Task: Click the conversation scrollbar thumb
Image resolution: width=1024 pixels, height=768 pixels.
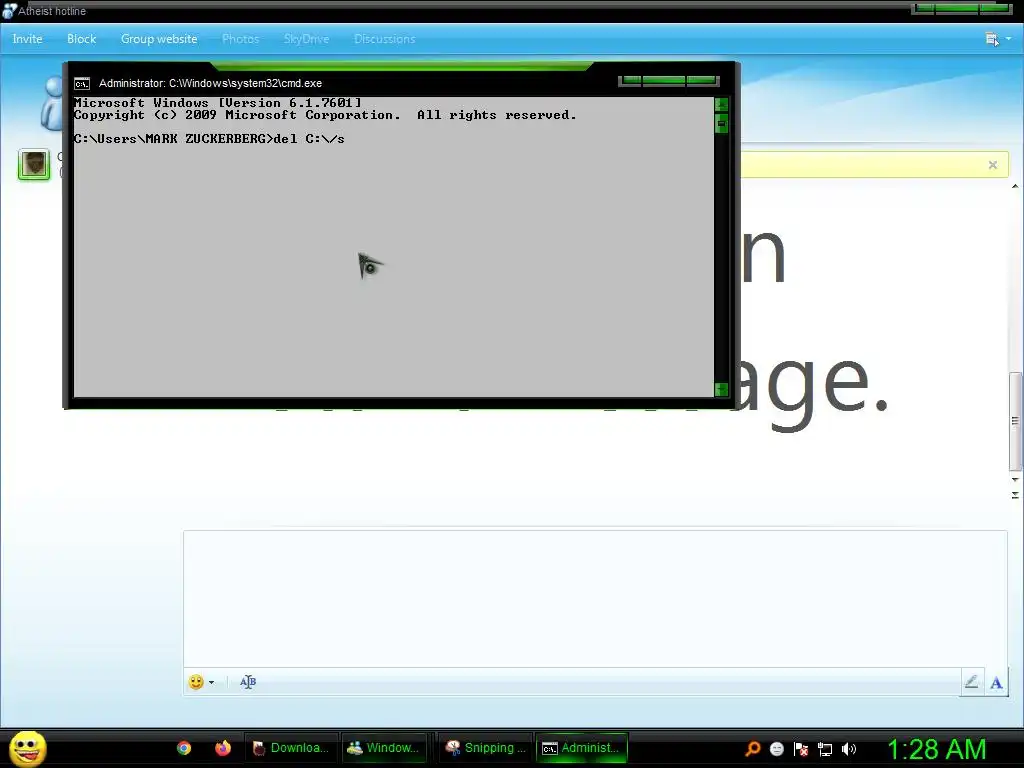Action: 1015,421
